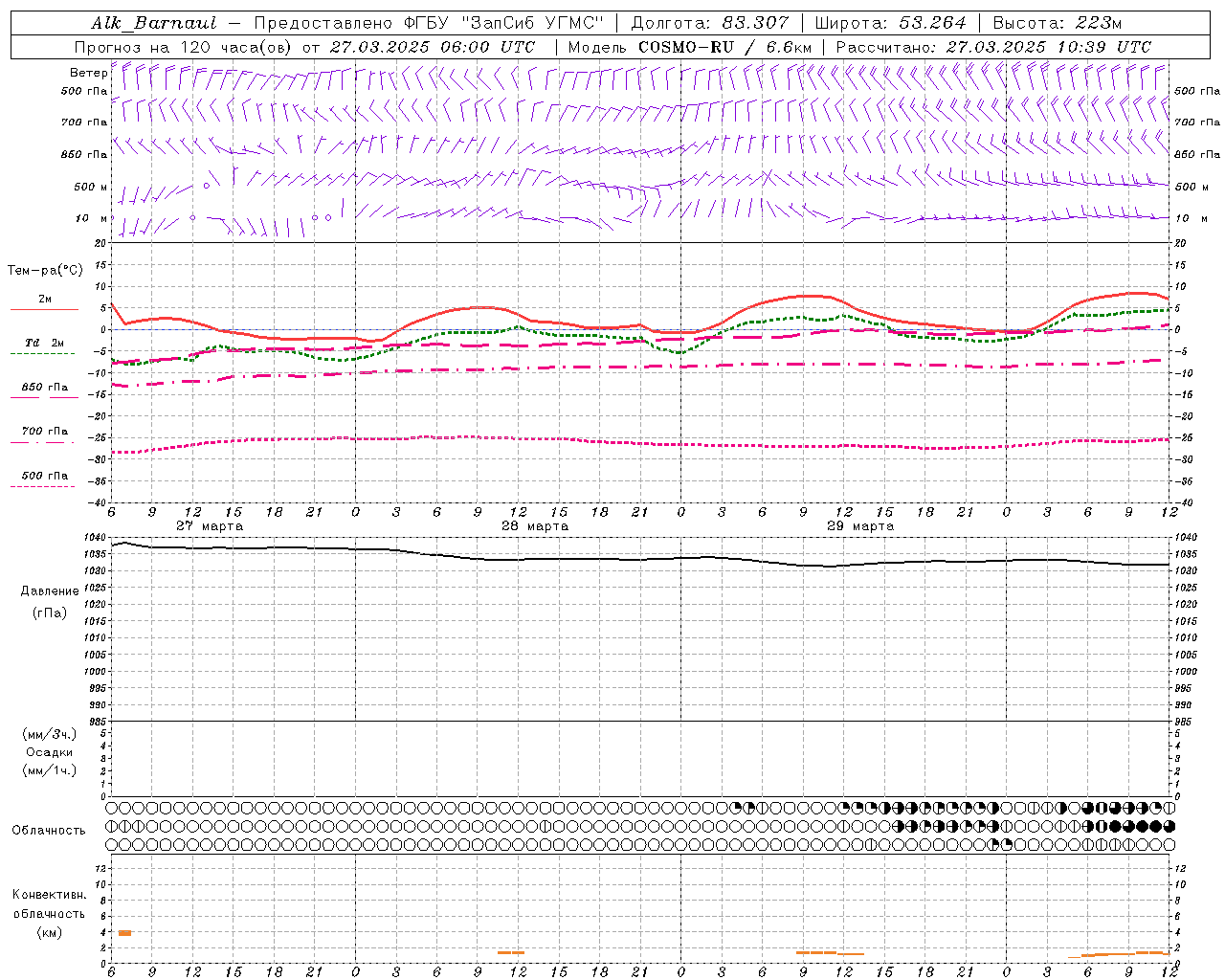The image size is (1225, 980).
Task: Click the "28 марта" date label
Action: (535, 526)
